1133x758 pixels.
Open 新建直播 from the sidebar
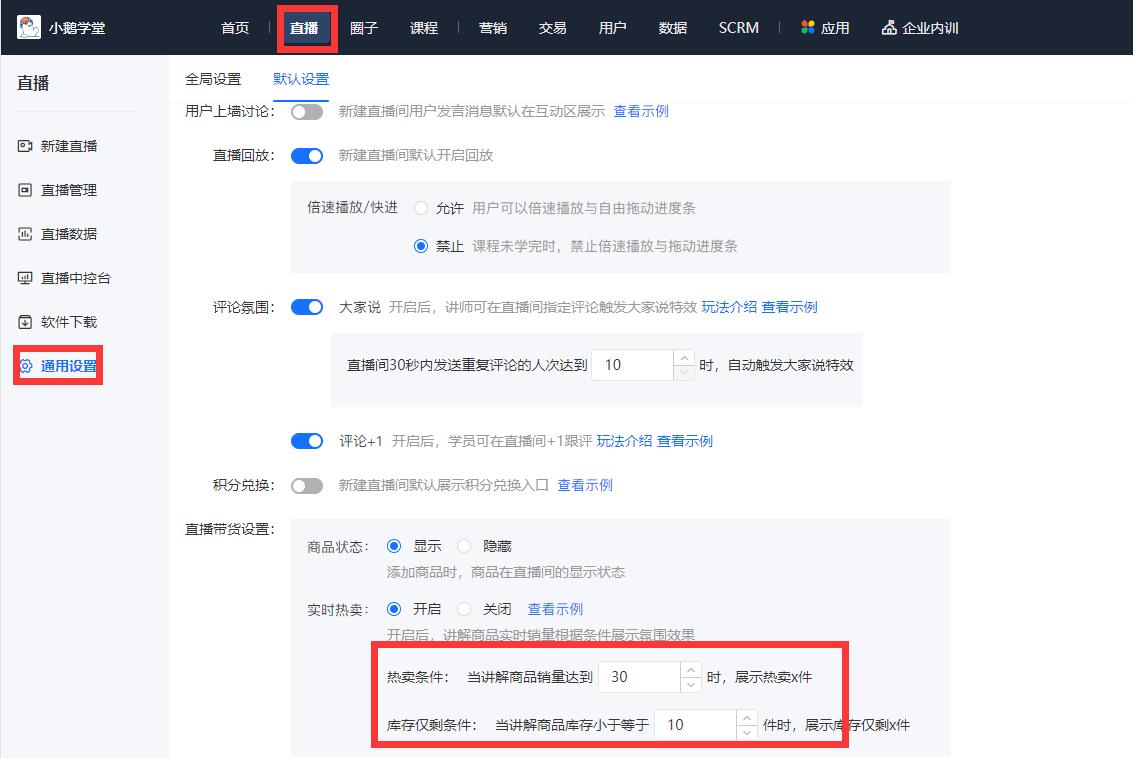coord(70,146)
